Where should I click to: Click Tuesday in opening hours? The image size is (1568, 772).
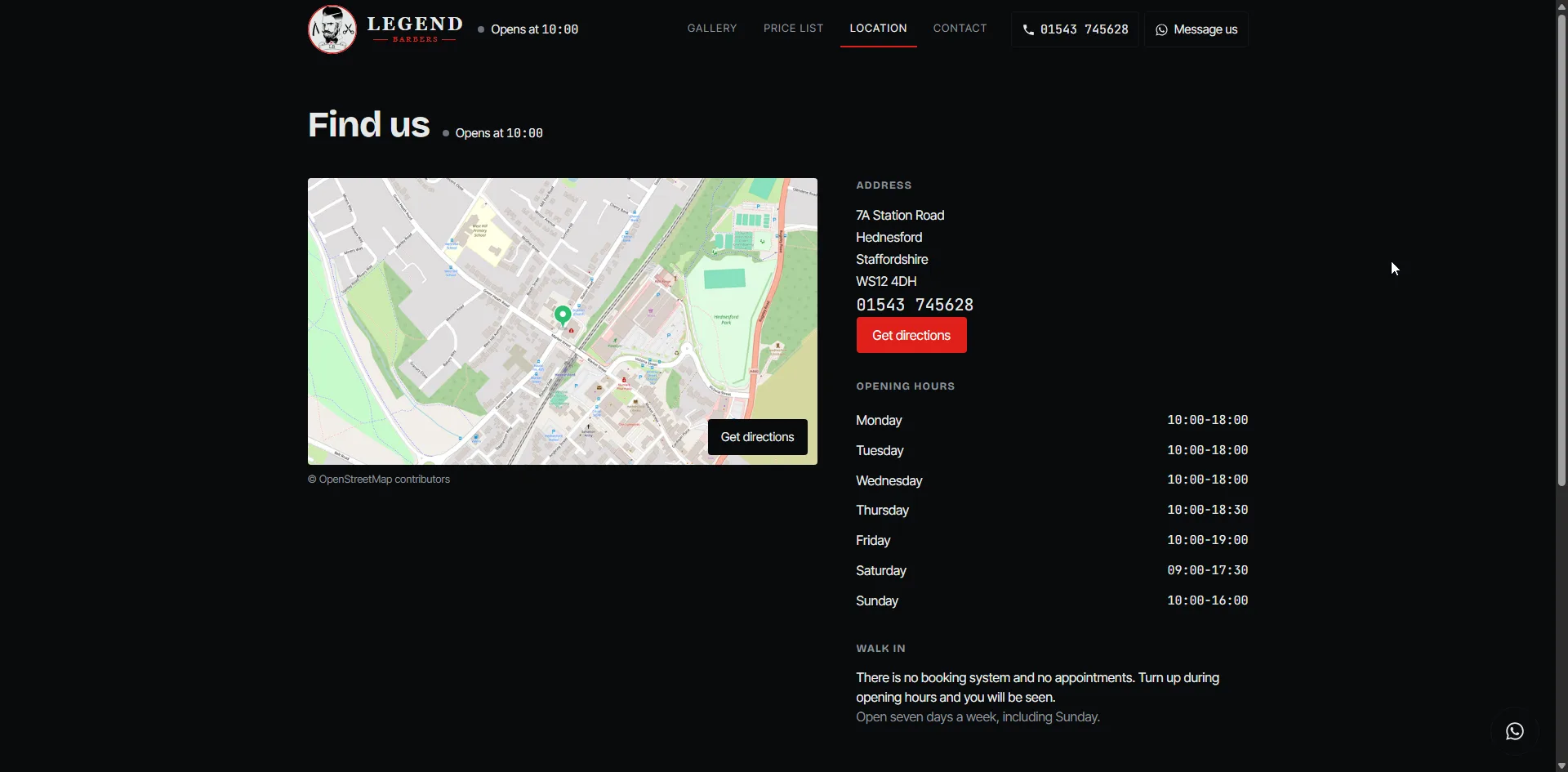pyautogui.click(x=880, y=451)
